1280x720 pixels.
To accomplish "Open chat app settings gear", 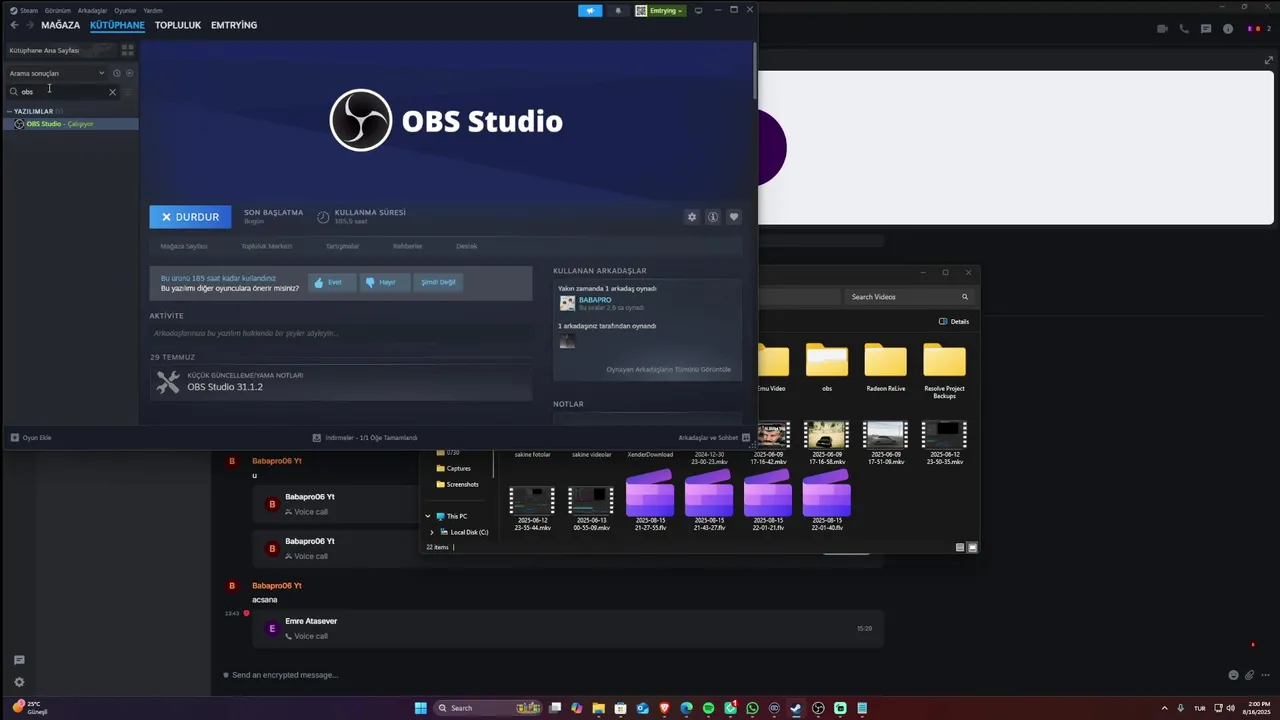I will (x=18, y=682).
